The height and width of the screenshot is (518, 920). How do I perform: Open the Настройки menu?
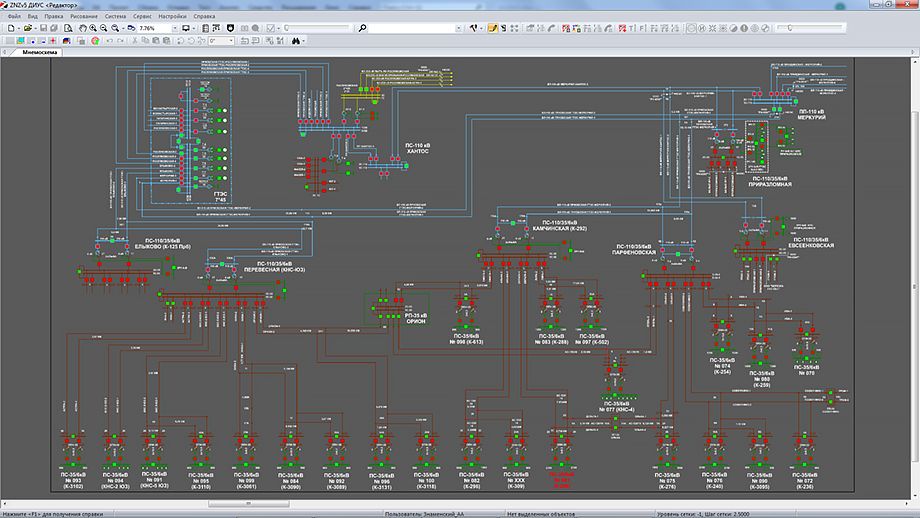click(174, 17)
